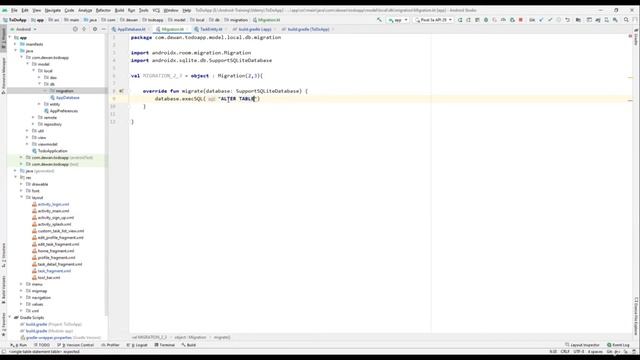Image resolution: width=640 pixels, height=360 pixels.
Task: Open the Refactor menu
Action: point(103,10)
